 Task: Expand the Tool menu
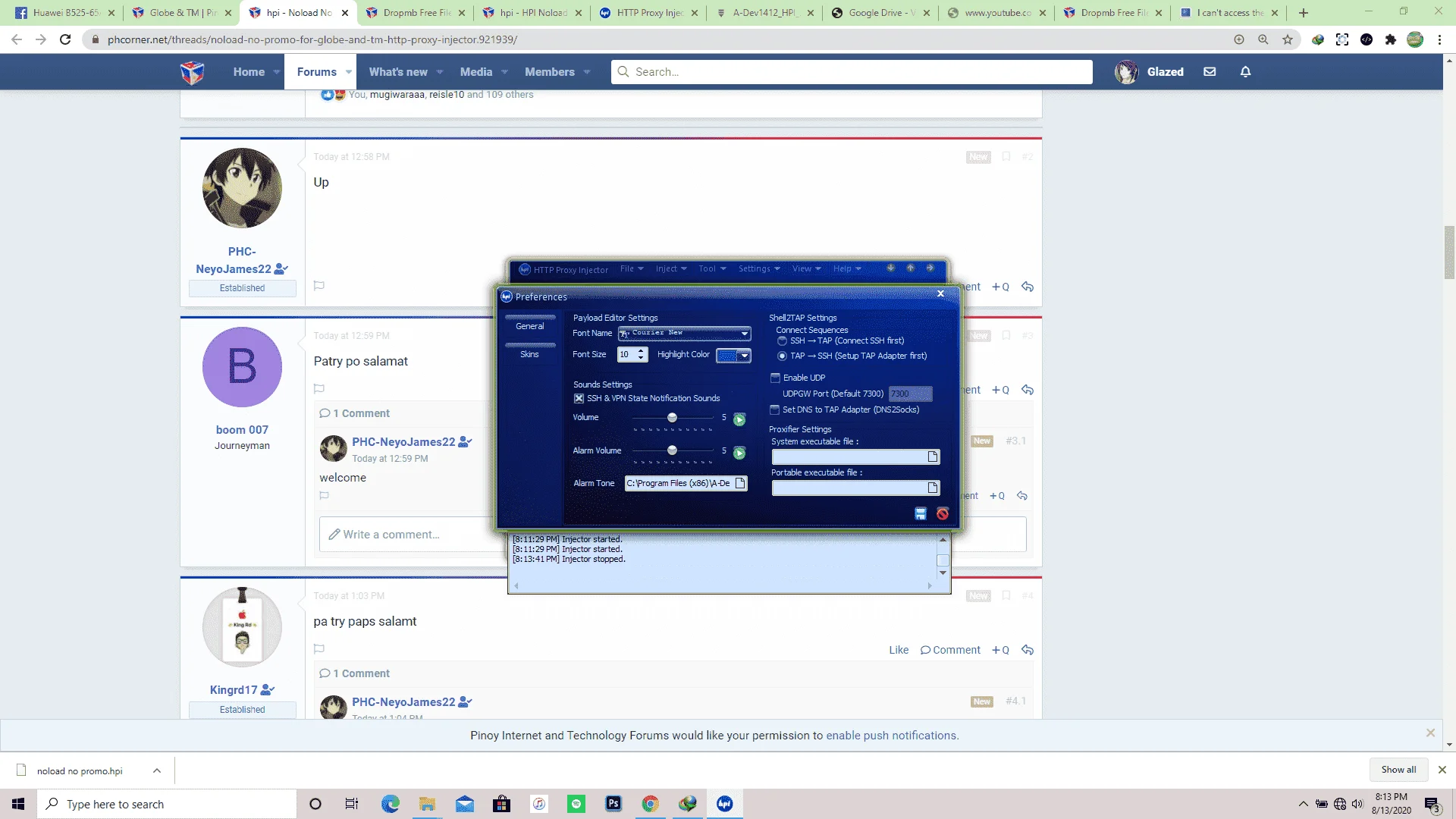(x=712, y=269)
